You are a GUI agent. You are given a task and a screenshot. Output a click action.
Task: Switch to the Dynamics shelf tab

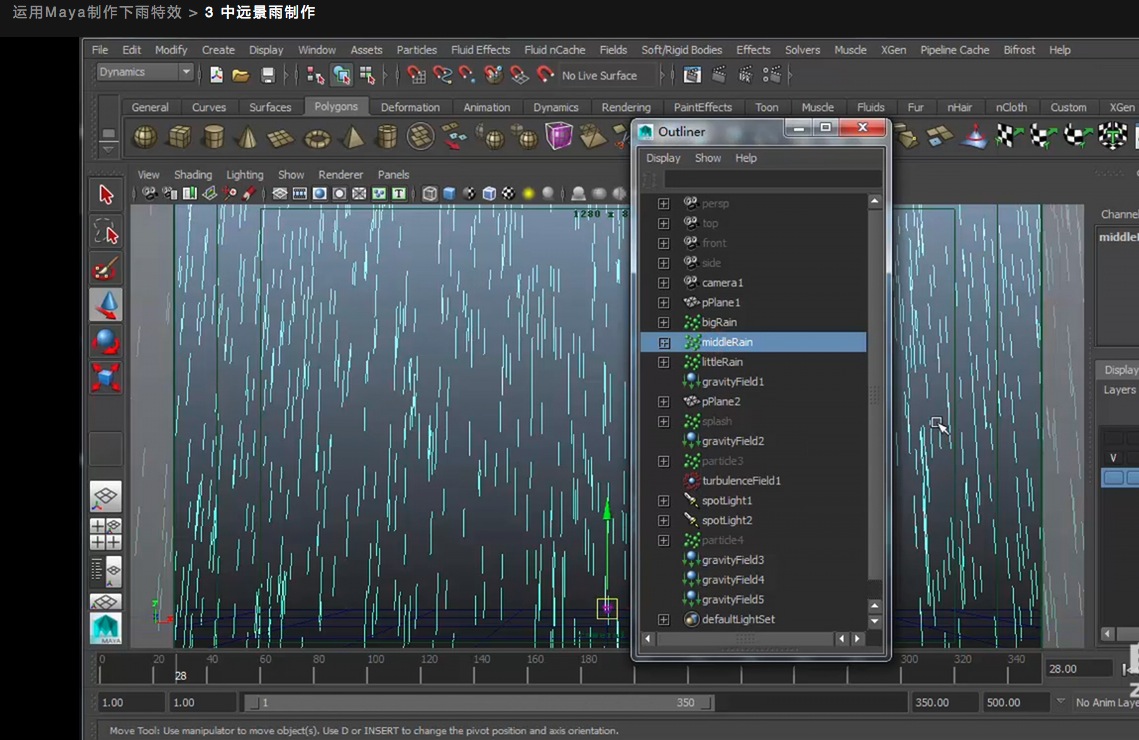click(556, 107)
